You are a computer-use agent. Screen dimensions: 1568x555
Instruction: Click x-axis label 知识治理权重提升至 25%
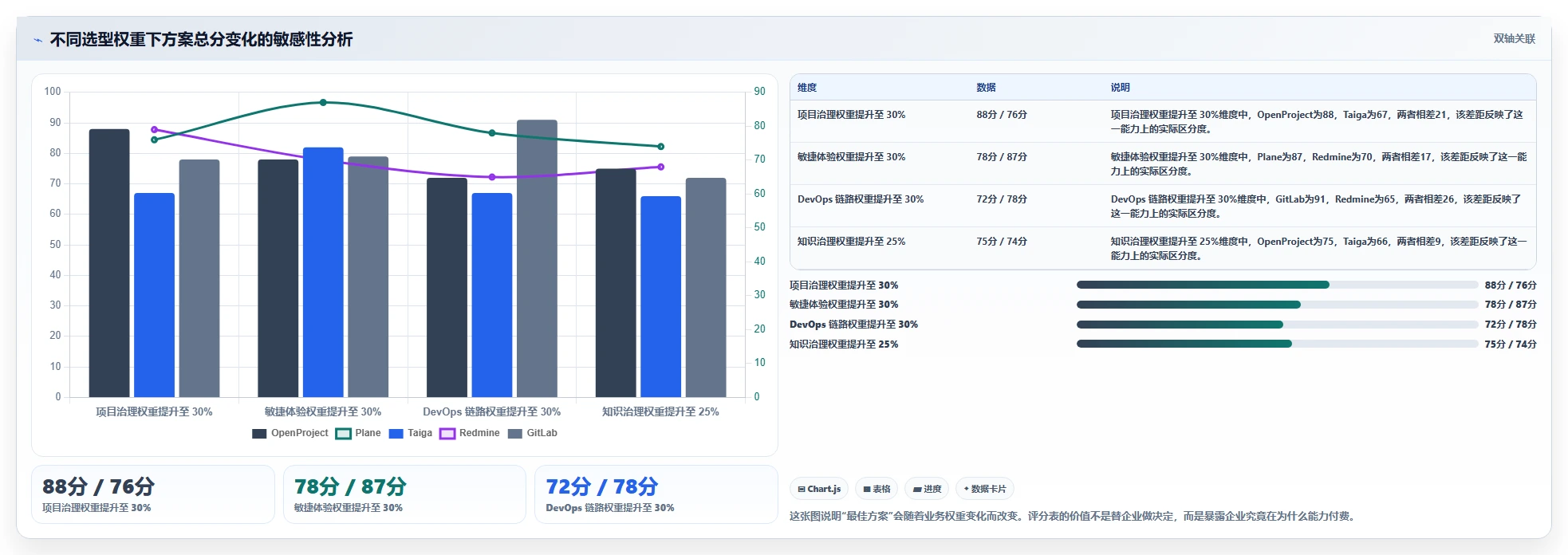coord(660,412)
